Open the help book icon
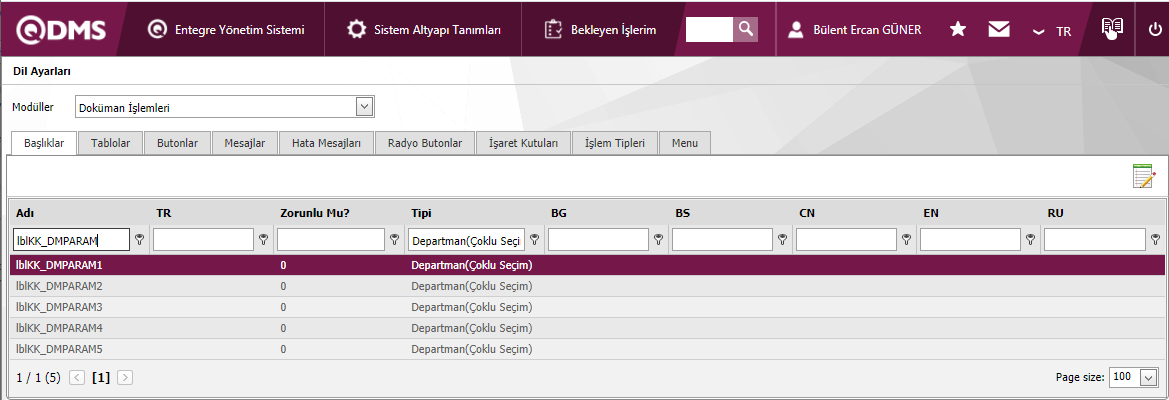The height and width of the screenshot is (400, 1169). [1112, 28]
